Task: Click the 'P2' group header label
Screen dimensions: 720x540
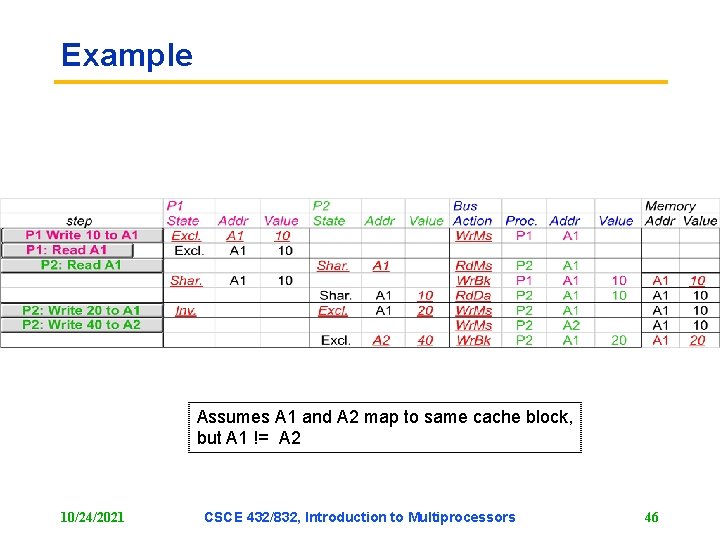Action: (321, 206)
